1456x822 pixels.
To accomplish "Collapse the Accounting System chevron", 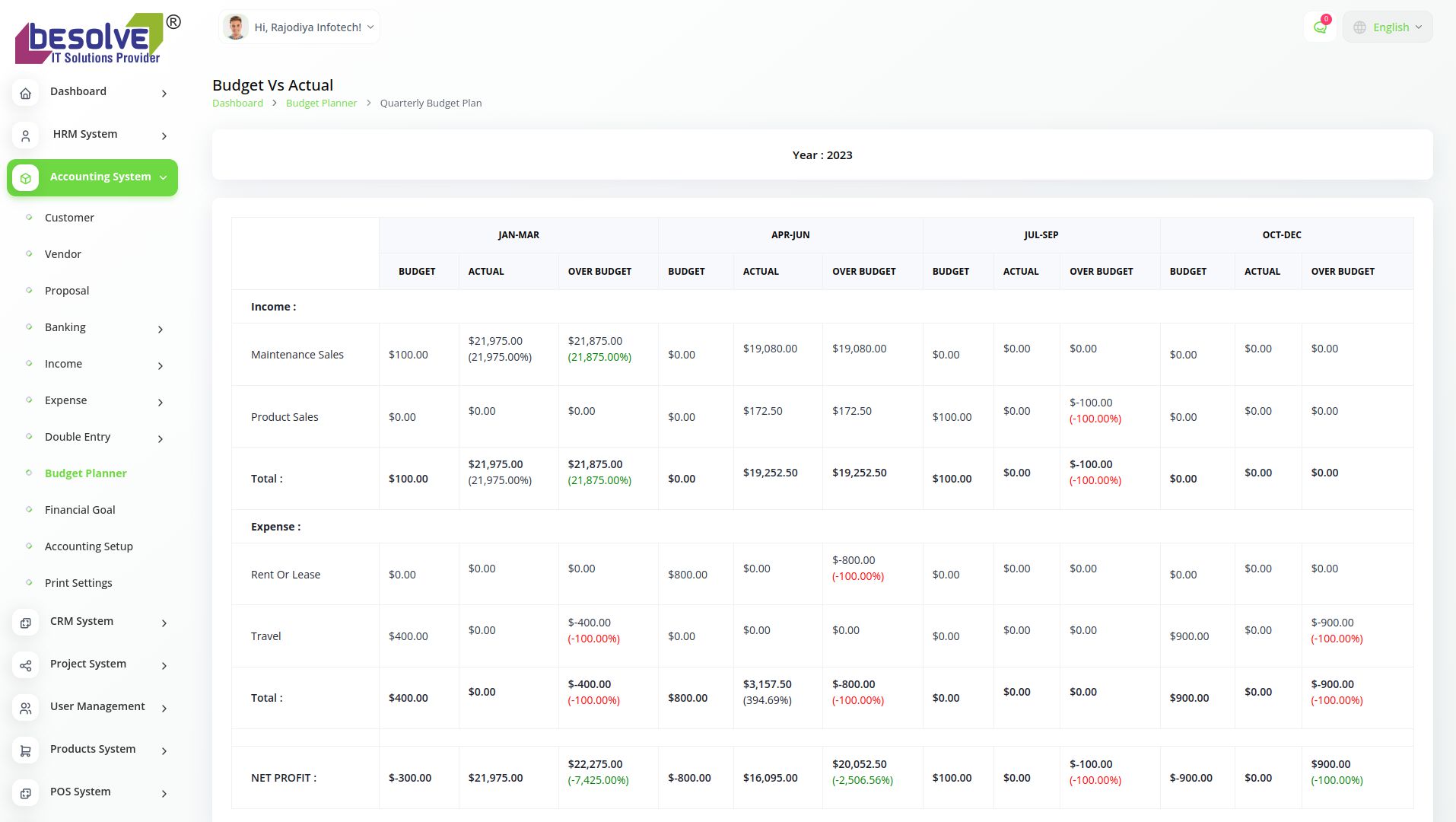I will [163, 177].
